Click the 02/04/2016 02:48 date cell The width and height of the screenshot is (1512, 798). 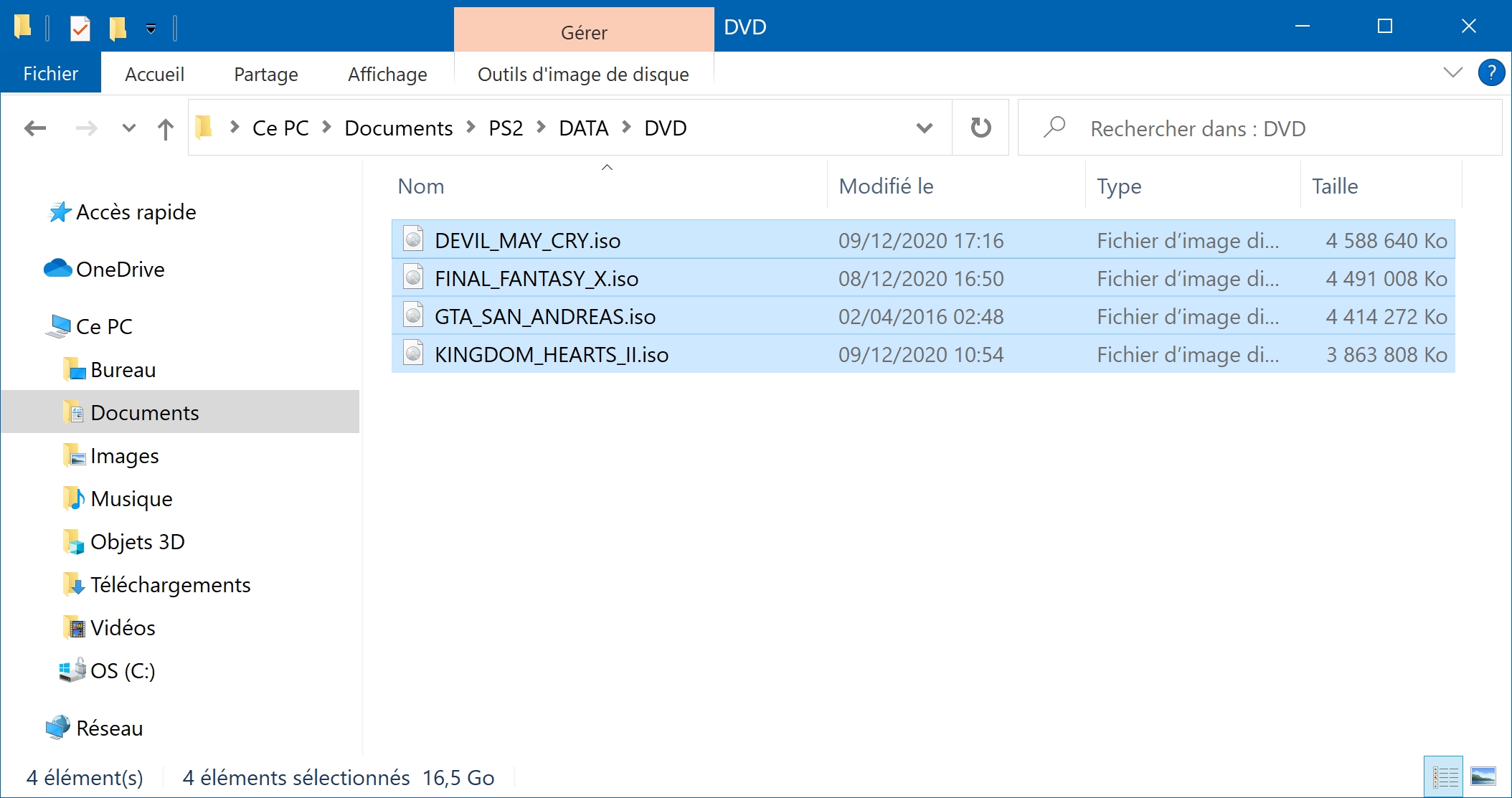921,316
